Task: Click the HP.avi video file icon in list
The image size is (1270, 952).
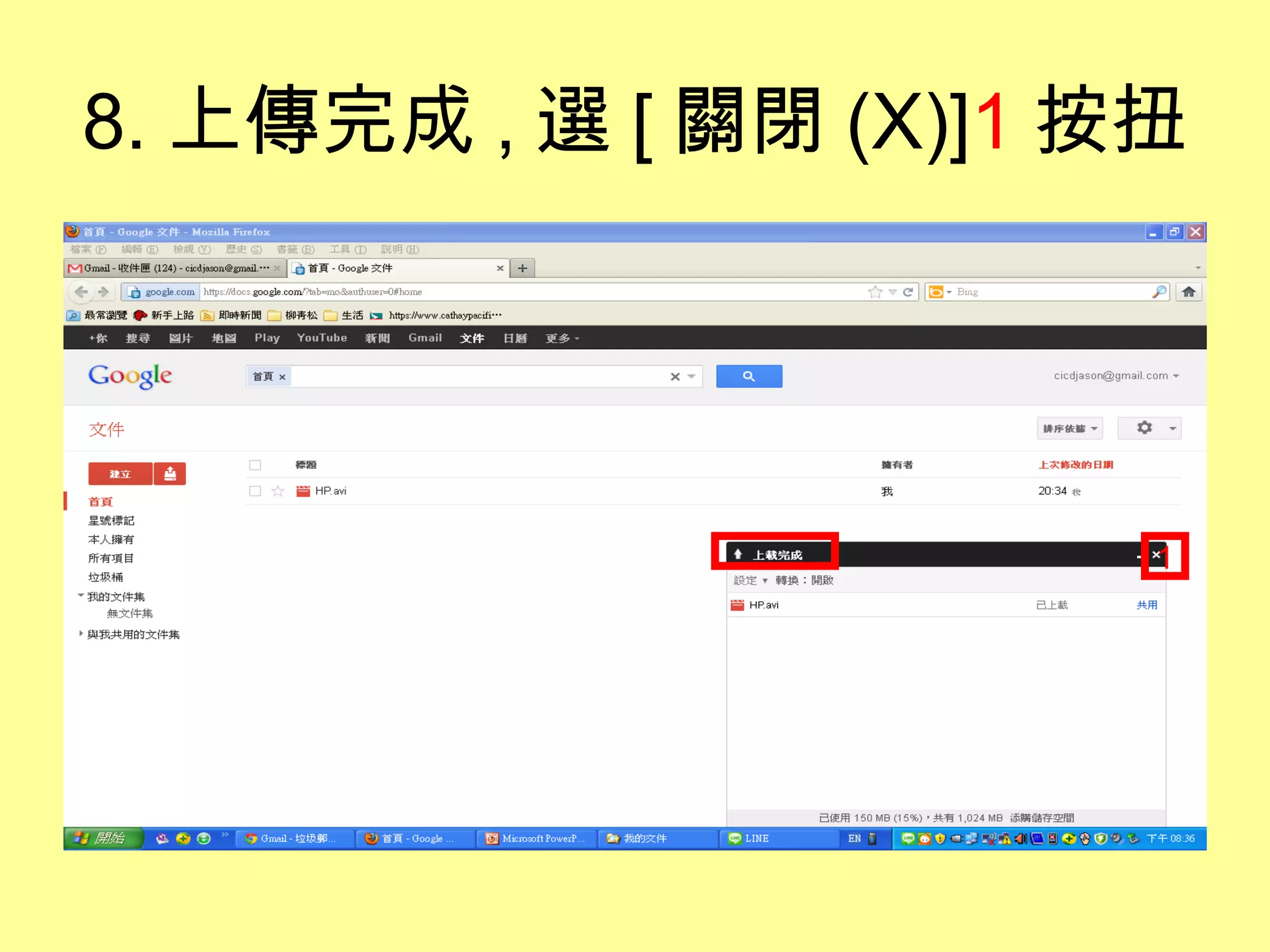Action: point(303,491)
